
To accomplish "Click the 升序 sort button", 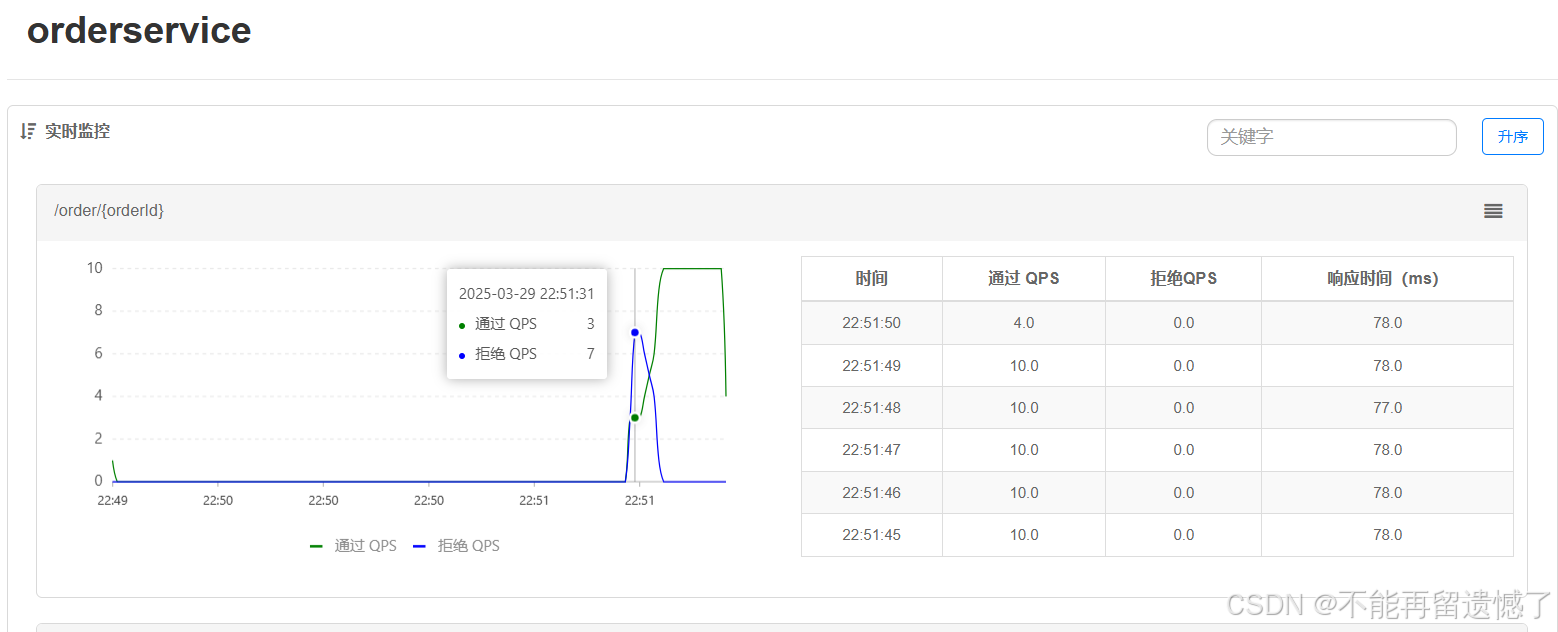I will click(1512, 137).
